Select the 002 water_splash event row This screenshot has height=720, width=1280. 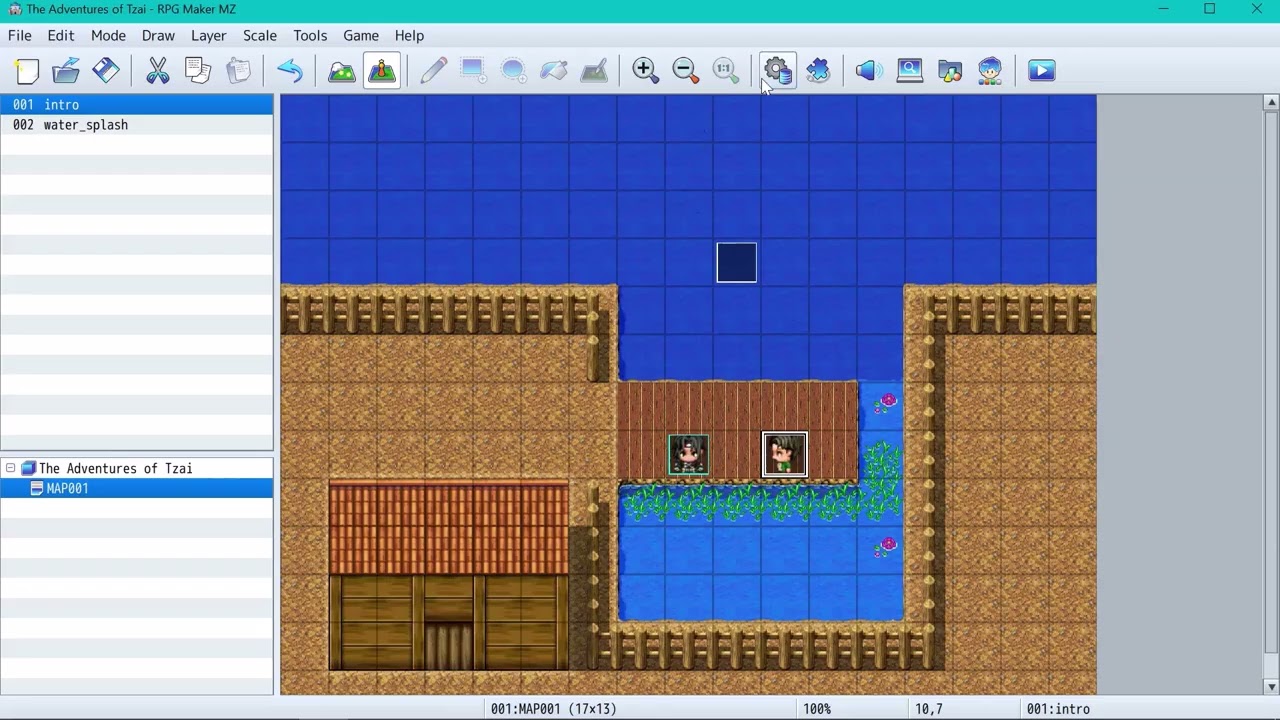pyautogui.click(x=137, y=125)
